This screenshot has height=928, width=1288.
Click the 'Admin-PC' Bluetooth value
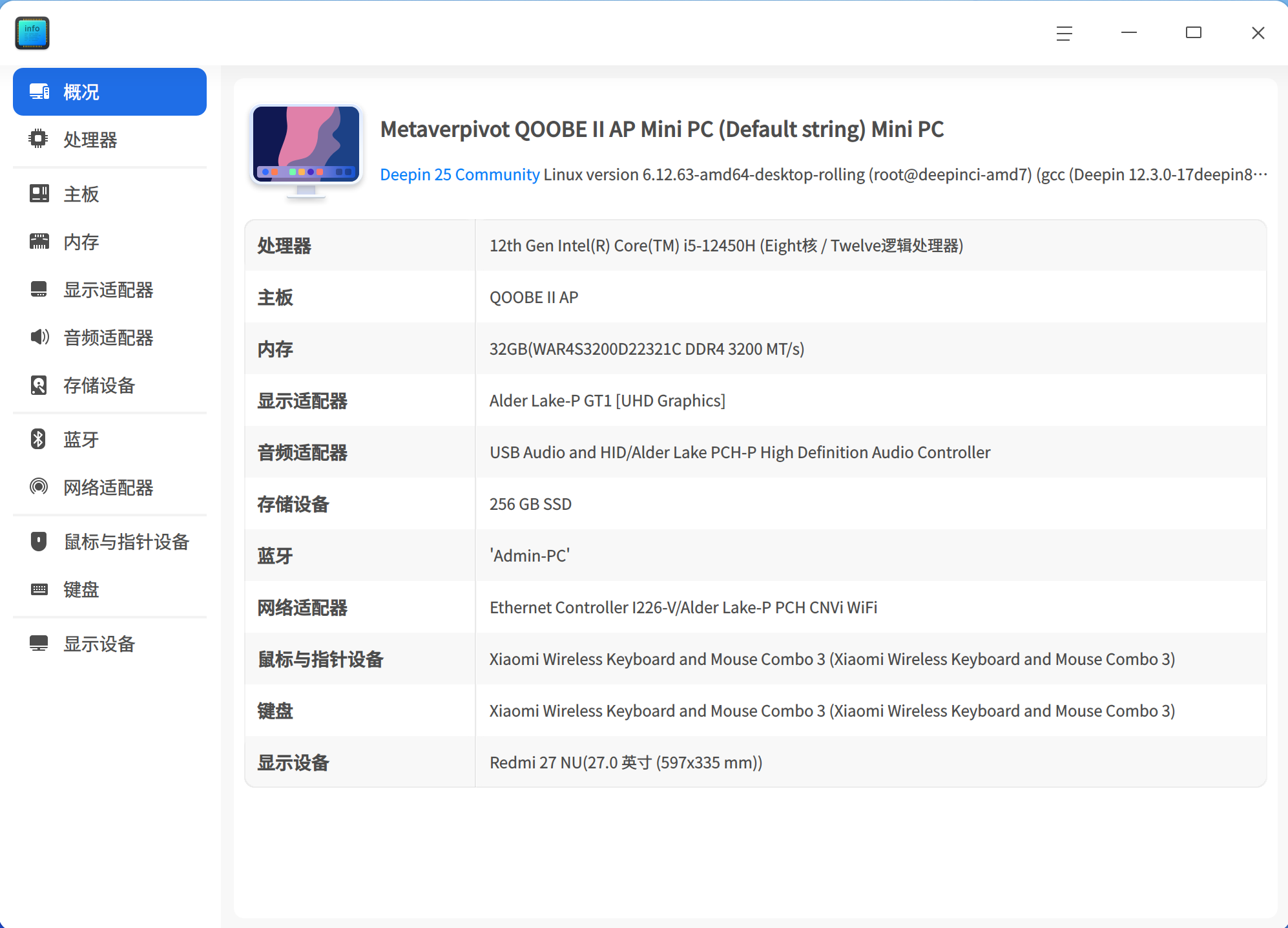click(x=530, y=556)
